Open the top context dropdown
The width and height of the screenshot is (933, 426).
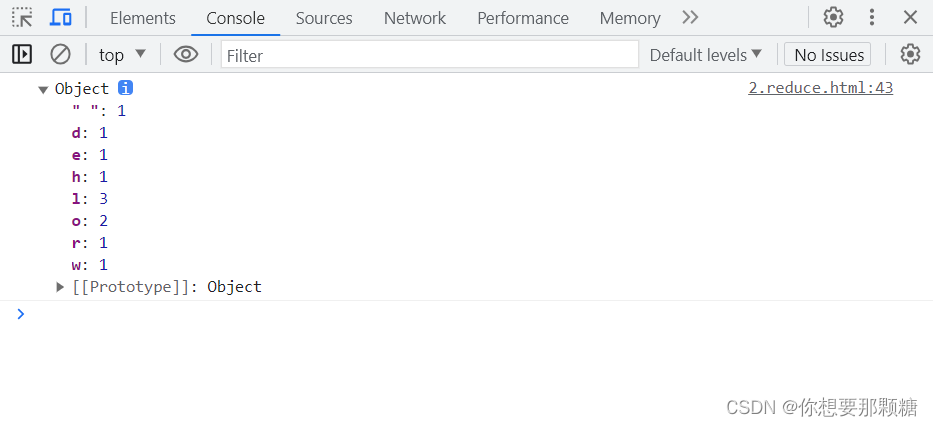(122, 55)
